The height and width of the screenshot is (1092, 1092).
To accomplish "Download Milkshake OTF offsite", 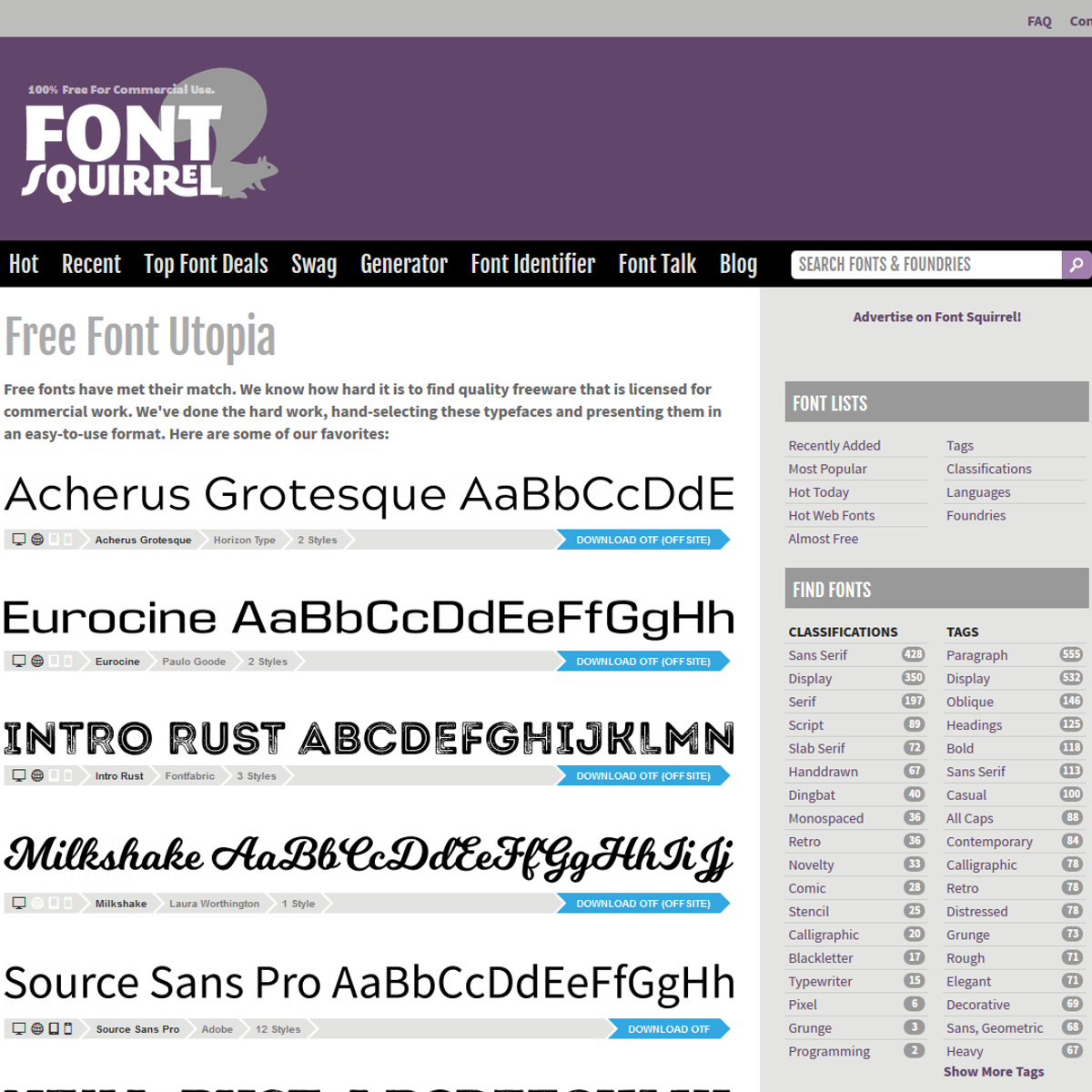I will 643,904.
